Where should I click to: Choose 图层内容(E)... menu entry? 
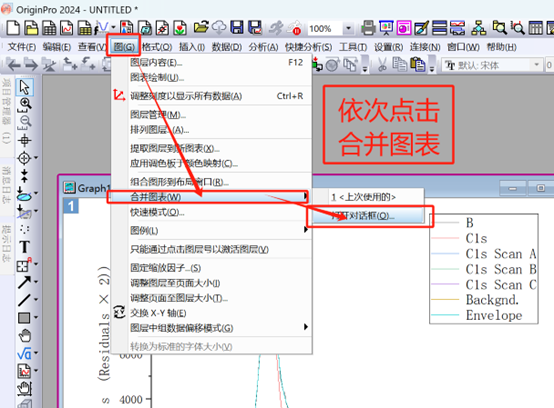coord(211,63)
